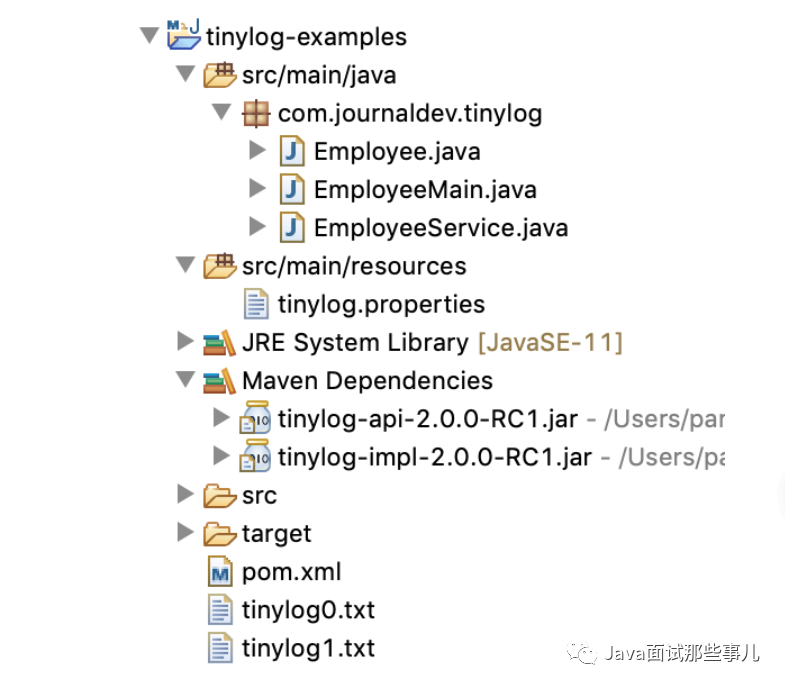The image size is (785, 687).
Task: Click the tinylog-examples Maven project icon
Action: [184, 35]
